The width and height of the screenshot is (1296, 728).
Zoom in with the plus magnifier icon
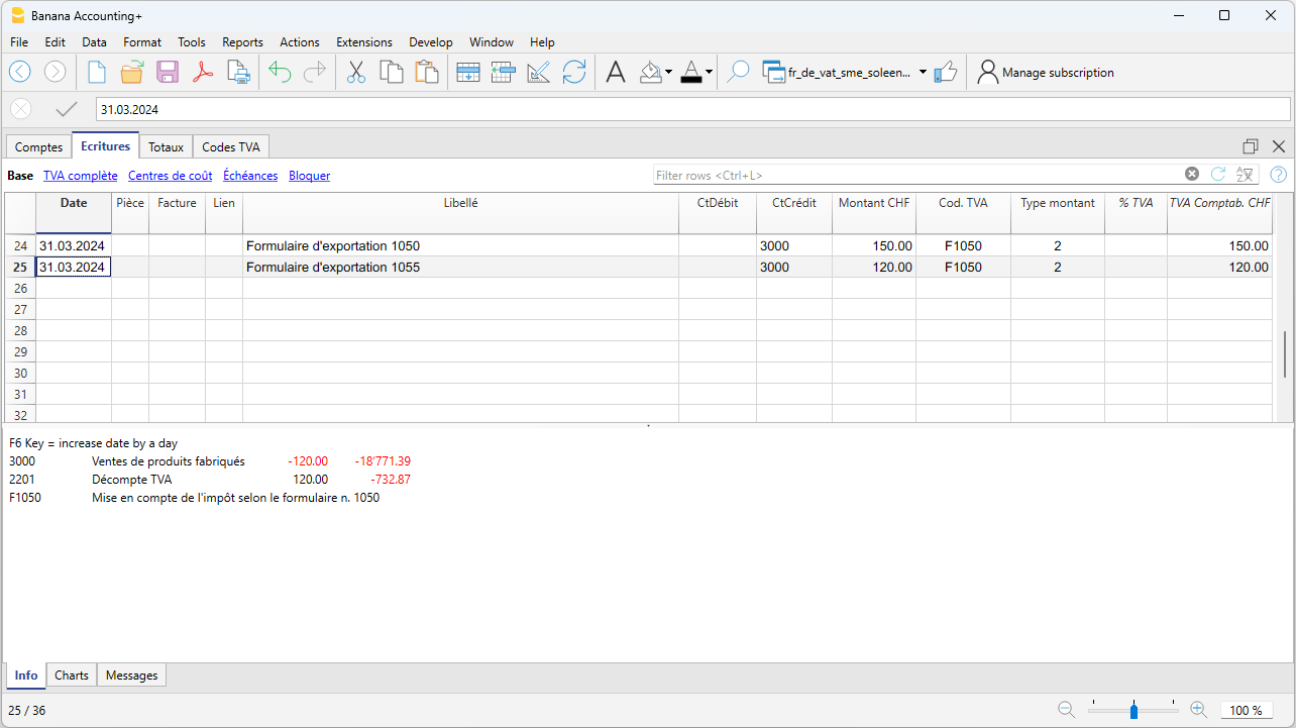(1198, 710)
